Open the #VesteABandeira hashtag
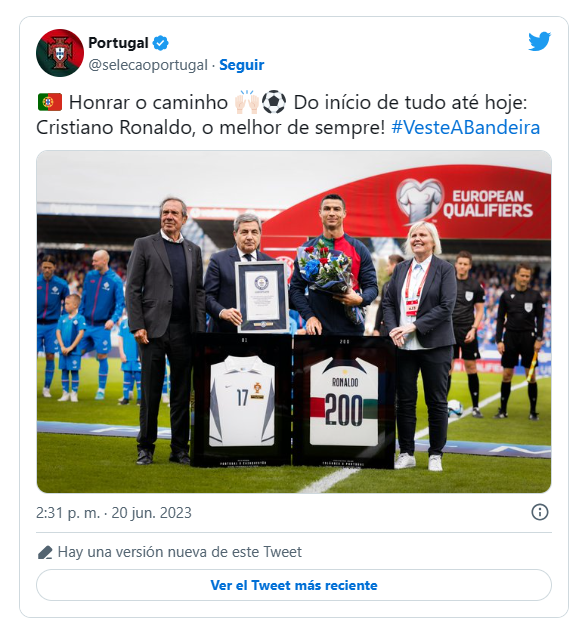 (466, 128)
